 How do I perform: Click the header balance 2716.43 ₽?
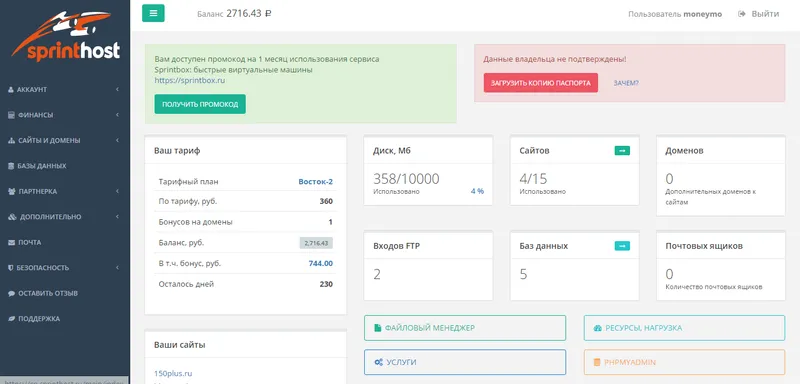point(249,14)
